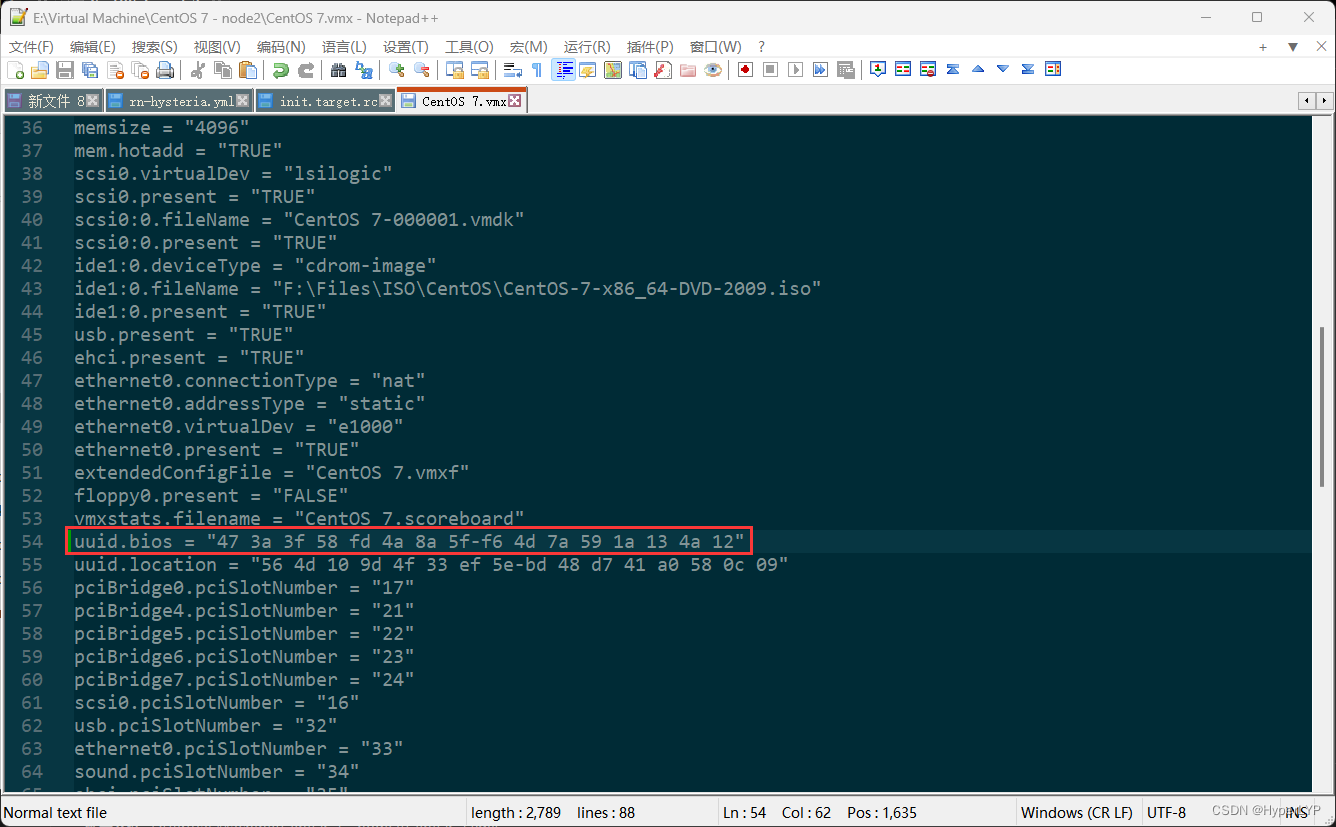This screenshot has height=827, width=1336.
Task: Play the recorded macro
Action: tap(796, 69)
